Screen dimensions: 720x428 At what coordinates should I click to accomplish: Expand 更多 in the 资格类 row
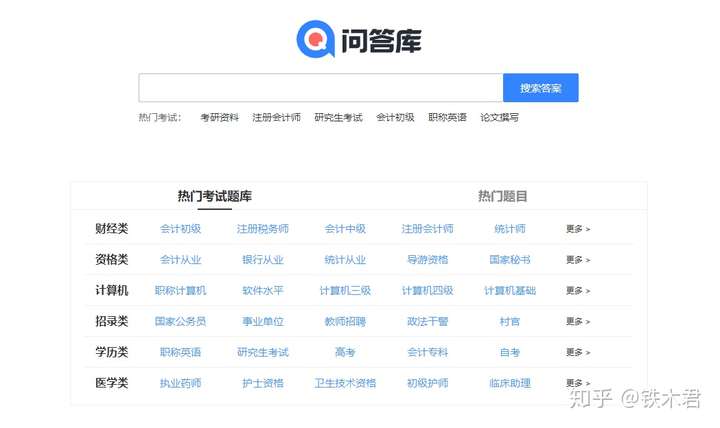[x=578, y=260]
